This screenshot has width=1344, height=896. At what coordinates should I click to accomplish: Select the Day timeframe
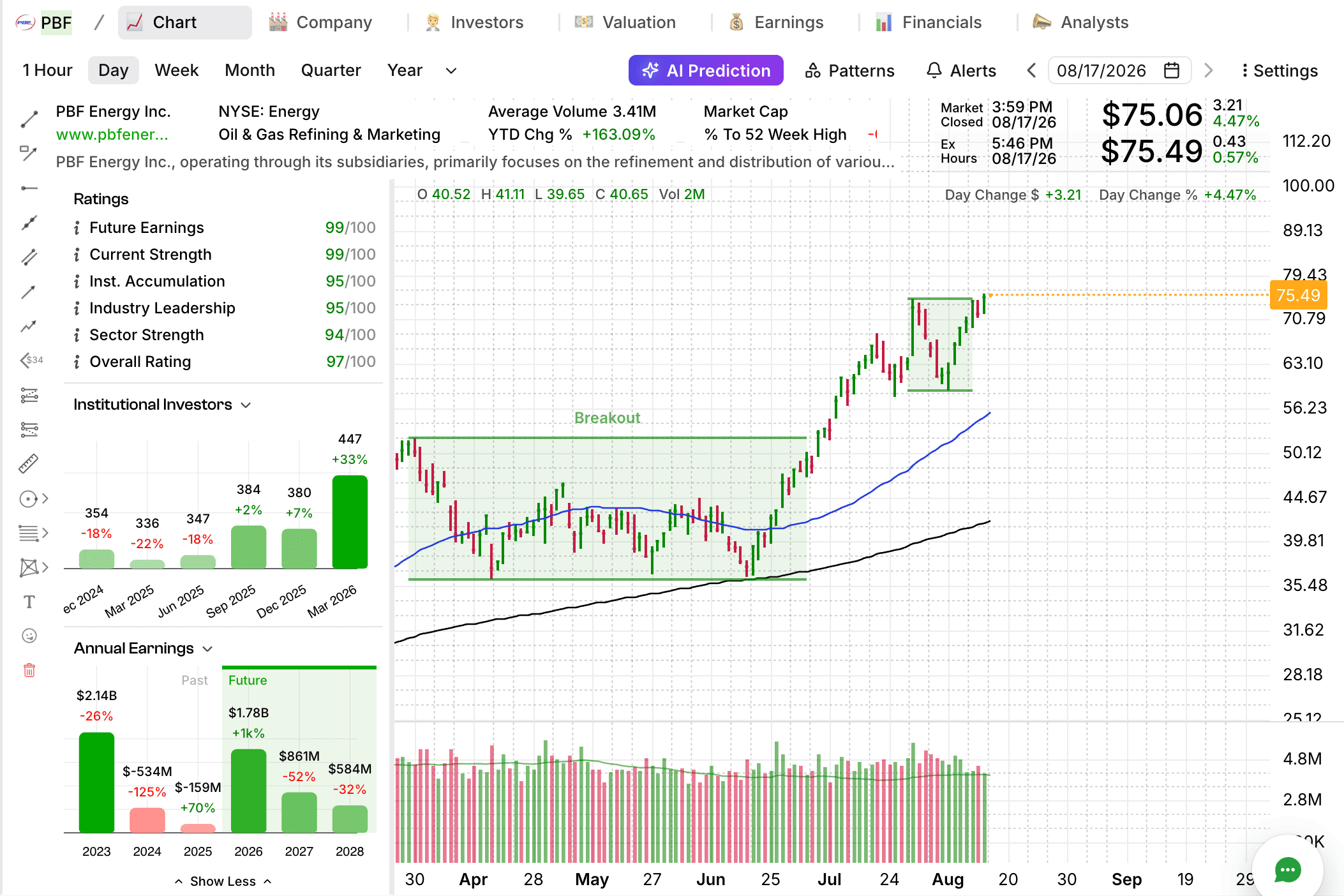pyautogui.click(x=114, y=70)
